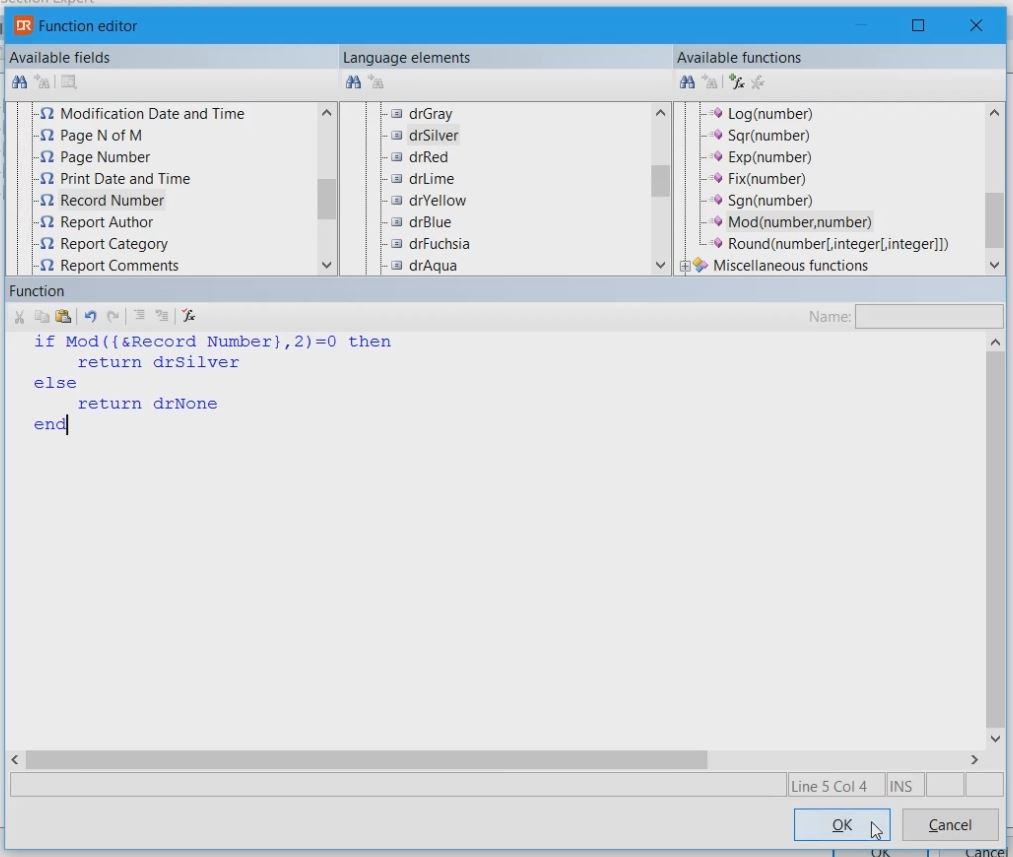
Task: Click Find in the Available functions toolbar
Action: click(x=687, y=83)
